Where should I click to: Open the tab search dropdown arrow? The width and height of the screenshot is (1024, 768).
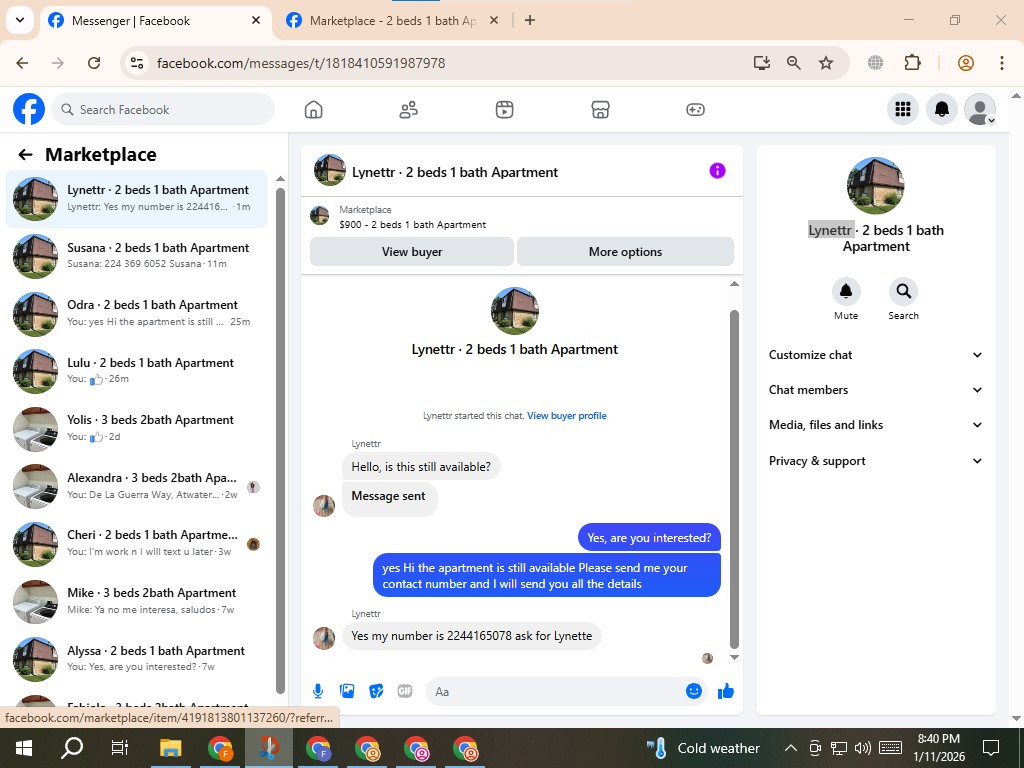(20, 20)
